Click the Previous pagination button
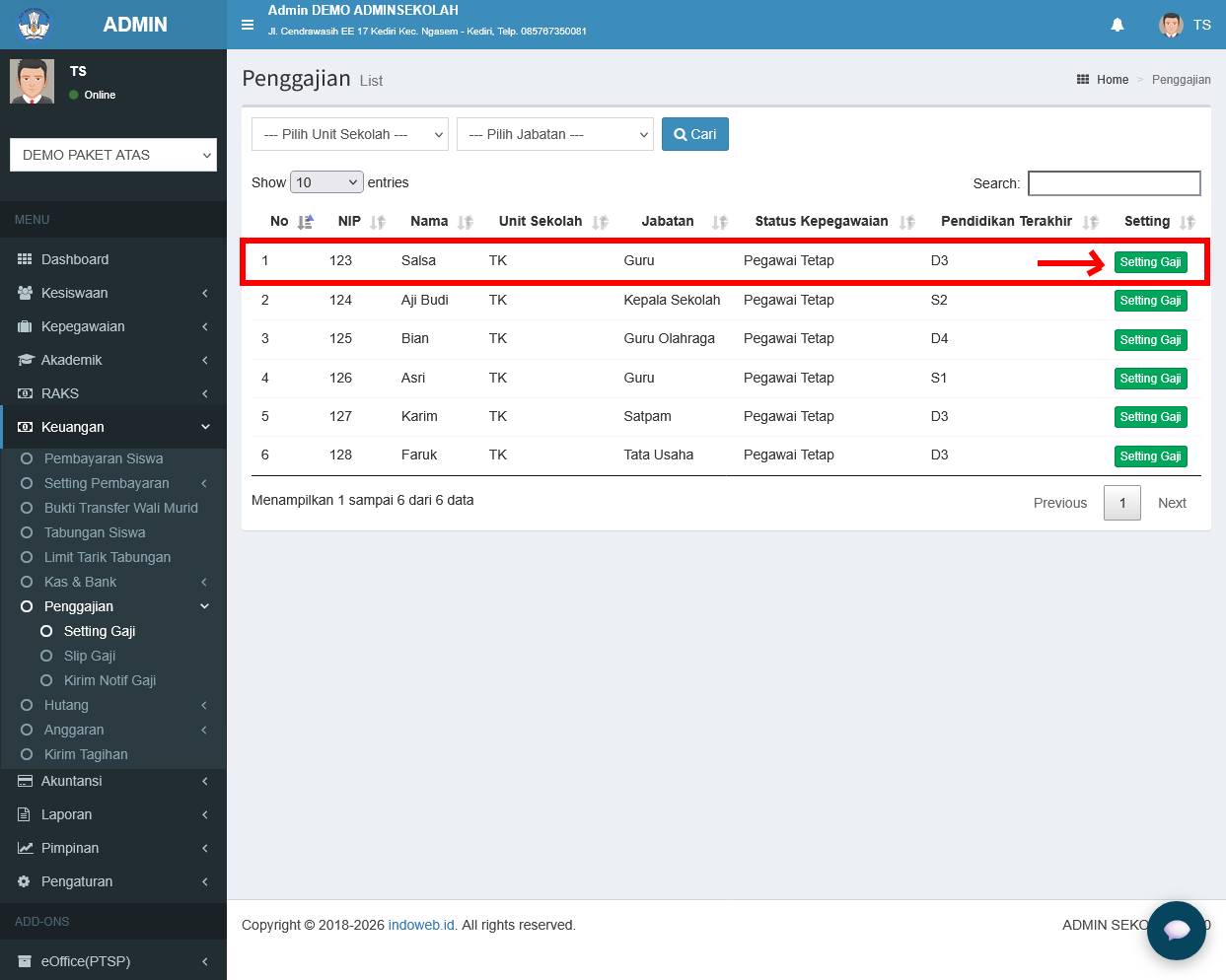This screenshot has width=1226, height=980. 1060,503
